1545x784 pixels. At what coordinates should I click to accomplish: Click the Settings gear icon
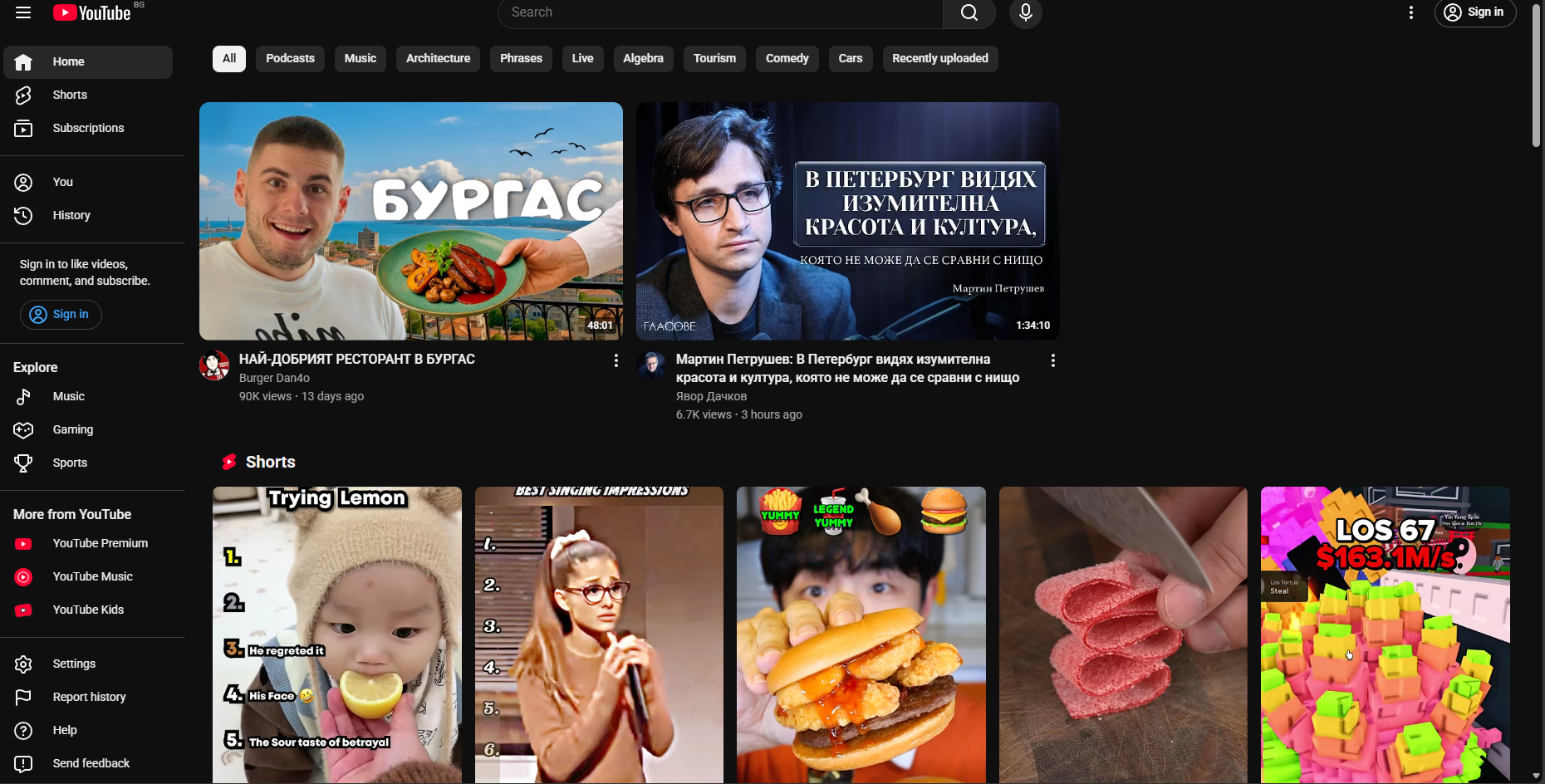click(23, 664)
